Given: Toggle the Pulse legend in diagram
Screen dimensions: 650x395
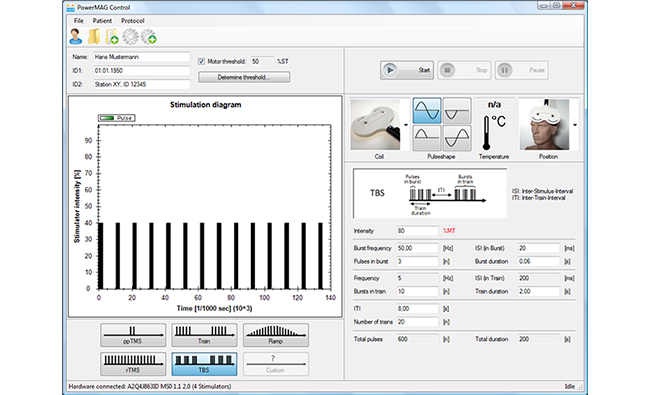Looking at the screenshot, I should [116, 118].
